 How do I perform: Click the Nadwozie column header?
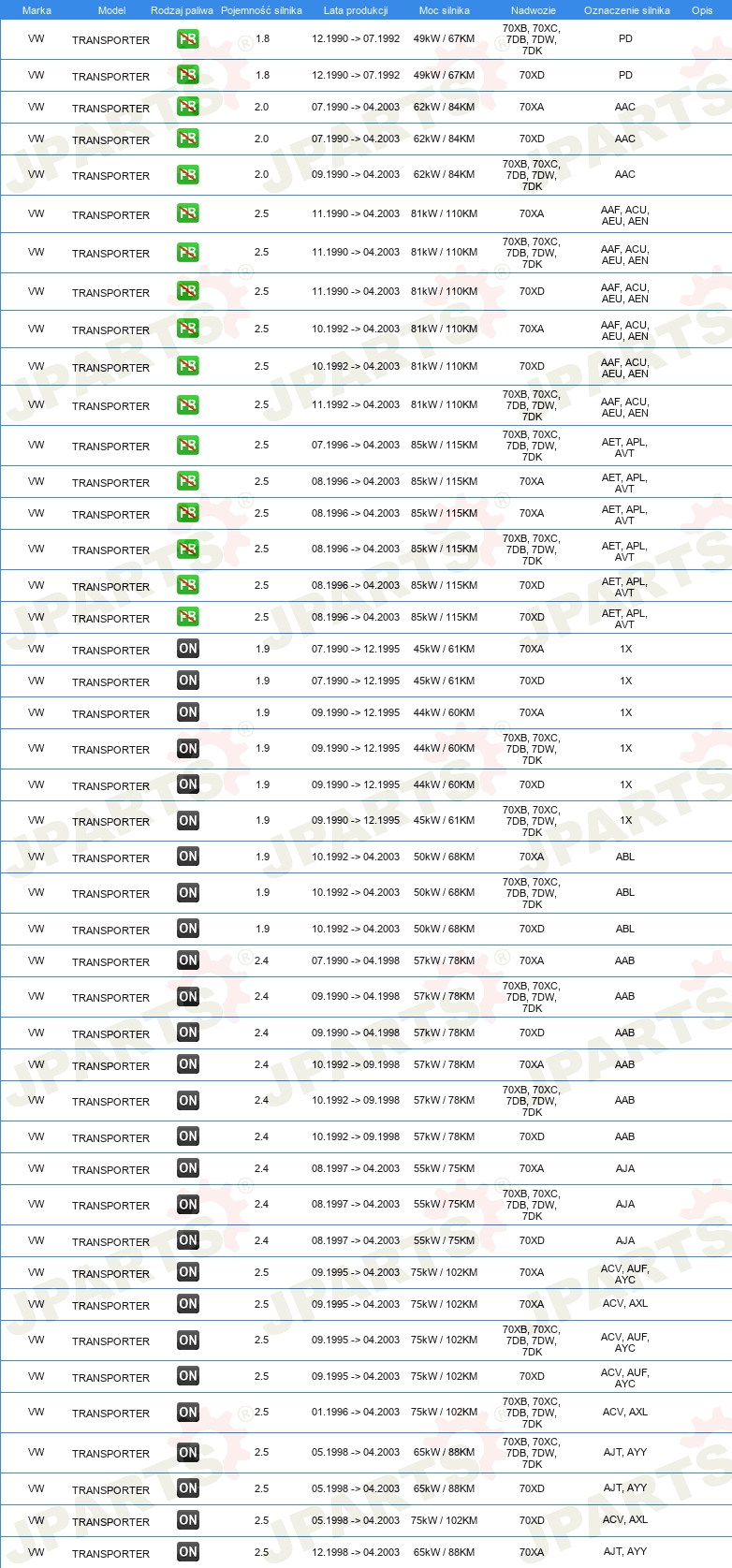(x=534, y=10)
